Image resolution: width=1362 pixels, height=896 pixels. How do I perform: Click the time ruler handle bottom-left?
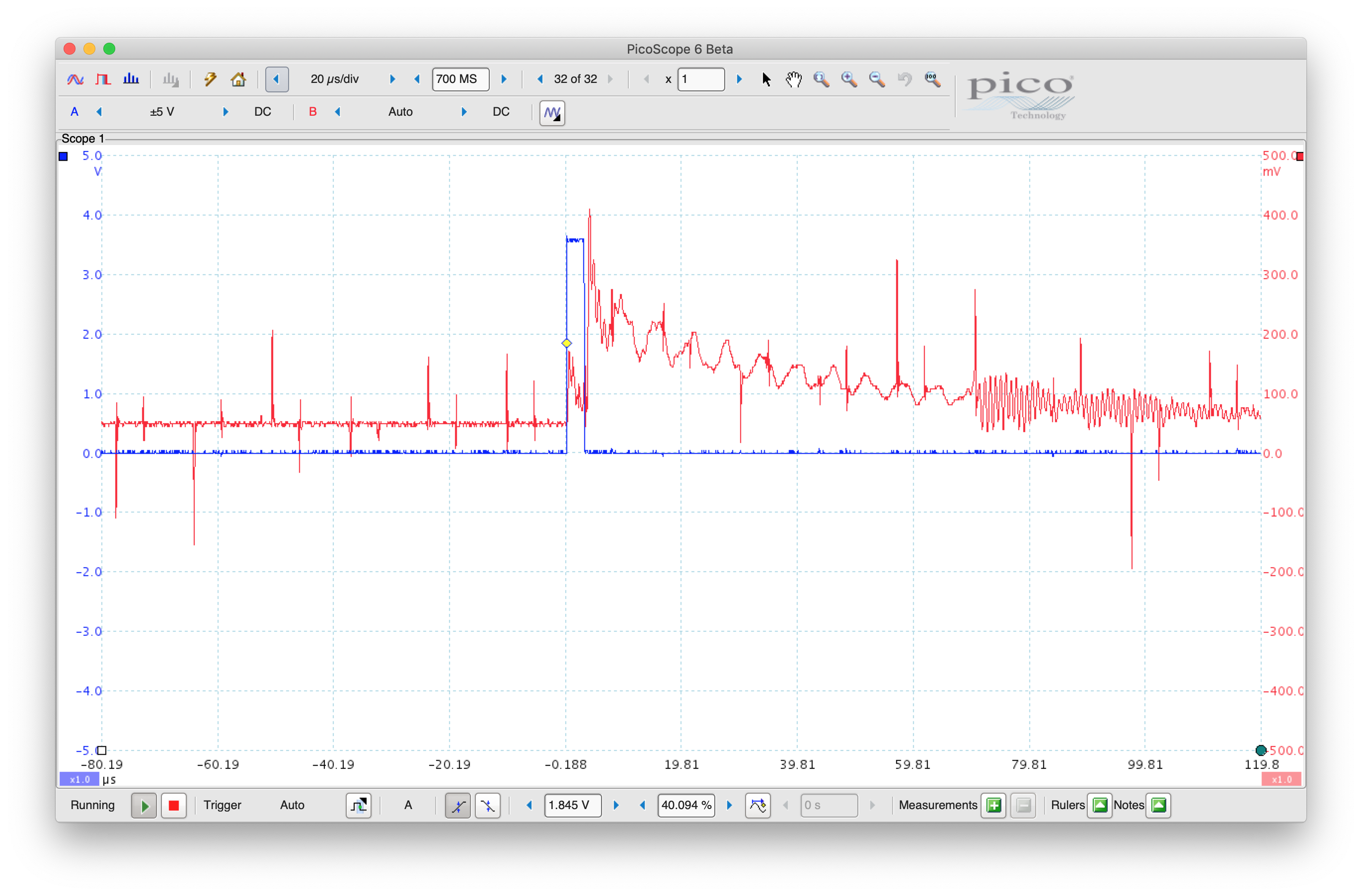click(102, 750)
